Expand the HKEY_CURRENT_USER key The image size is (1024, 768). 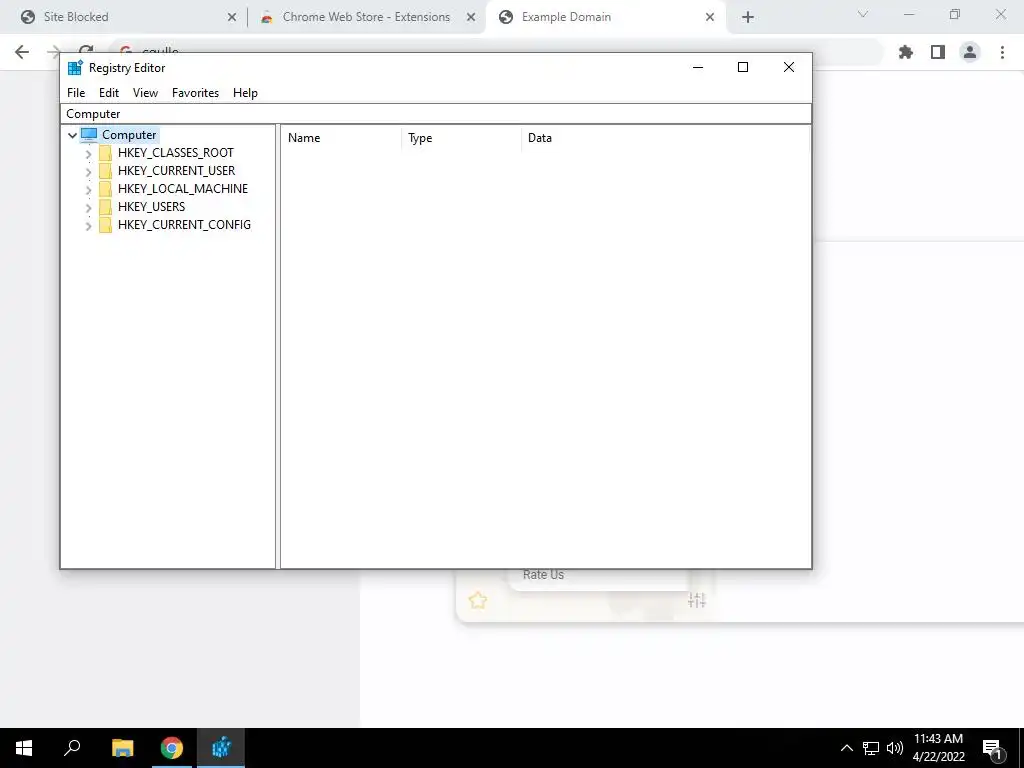point(88,172)
